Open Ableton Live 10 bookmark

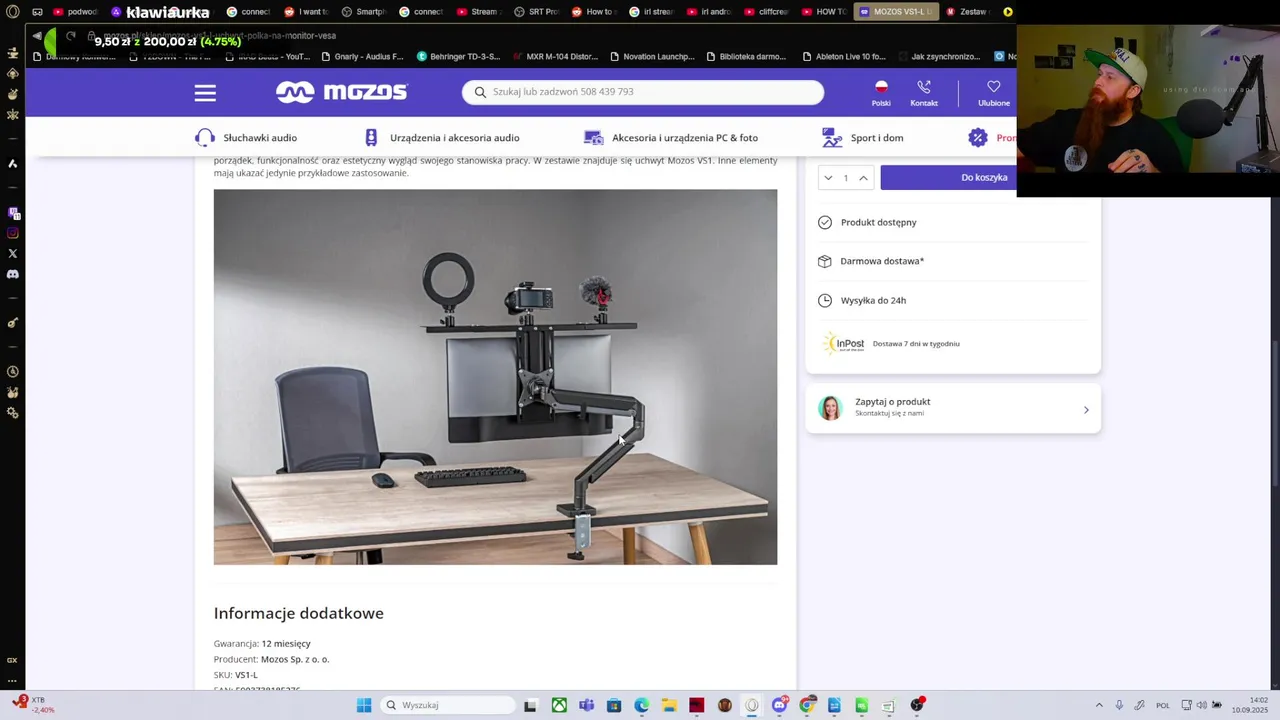843,57
